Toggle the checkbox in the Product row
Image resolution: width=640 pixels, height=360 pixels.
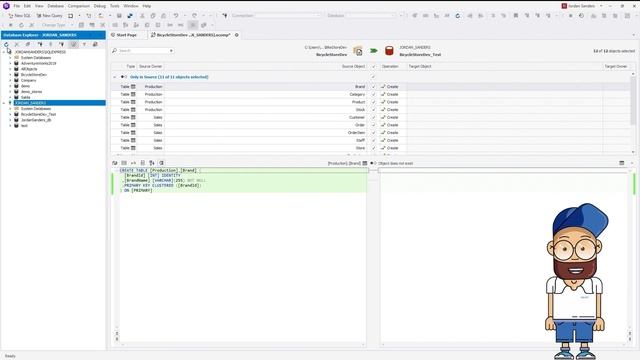coord(373,102)
